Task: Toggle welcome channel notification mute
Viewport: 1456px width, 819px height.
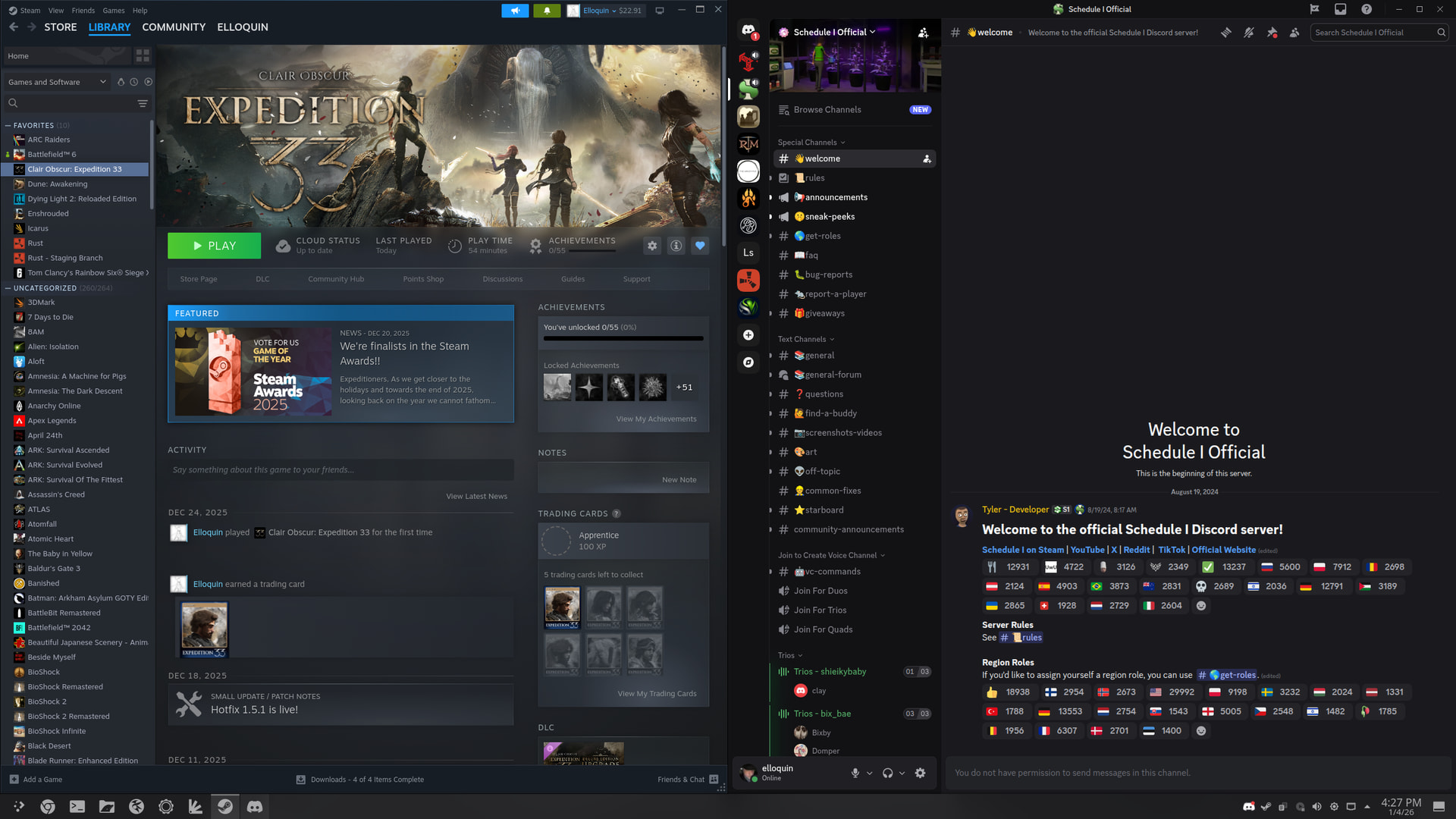Action: (1248, 33)
